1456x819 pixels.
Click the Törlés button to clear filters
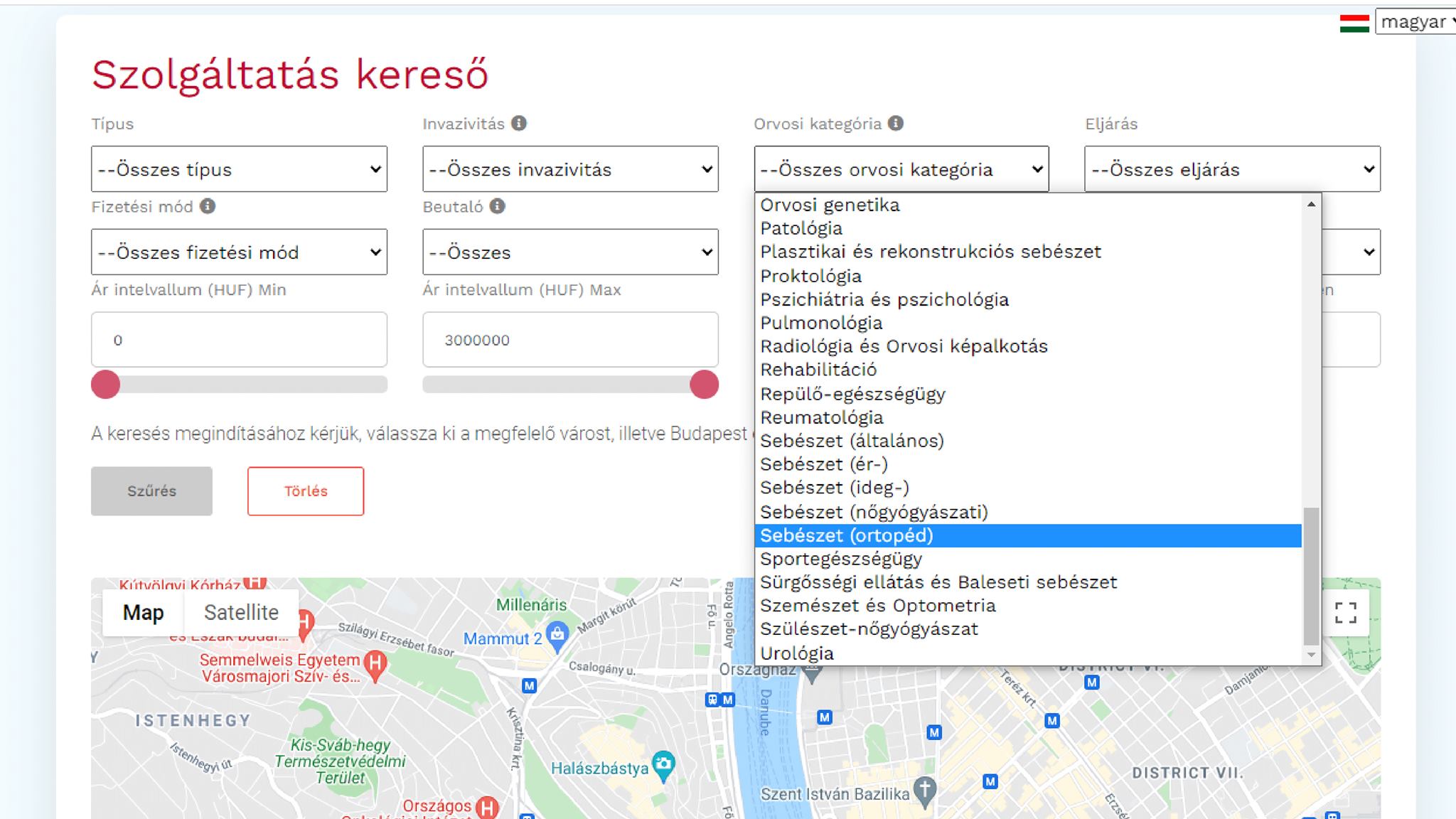click(304, 491)
